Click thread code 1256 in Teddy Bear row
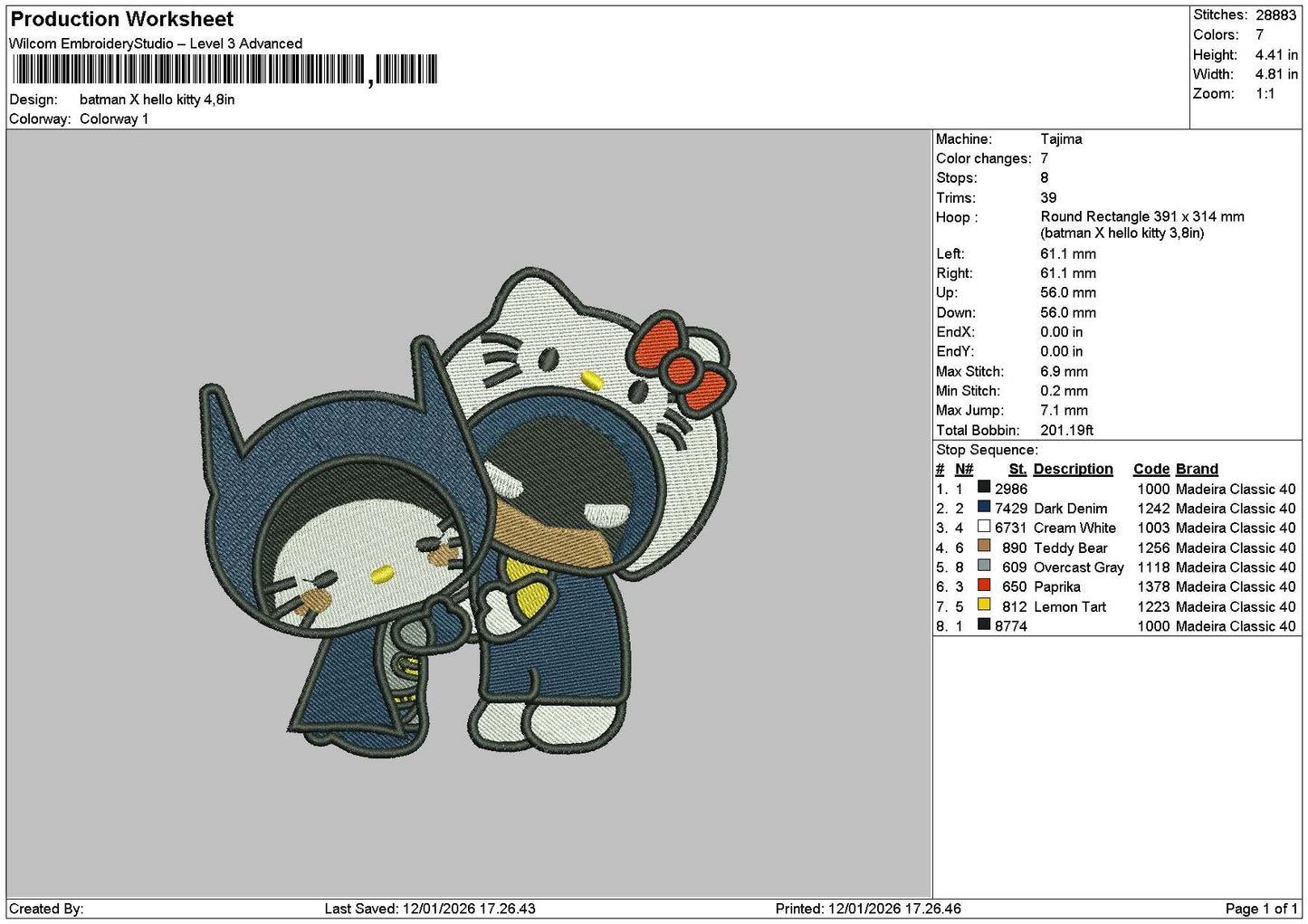The width and height of the screenshot is (1308, 924). [x=1153, y=548]
